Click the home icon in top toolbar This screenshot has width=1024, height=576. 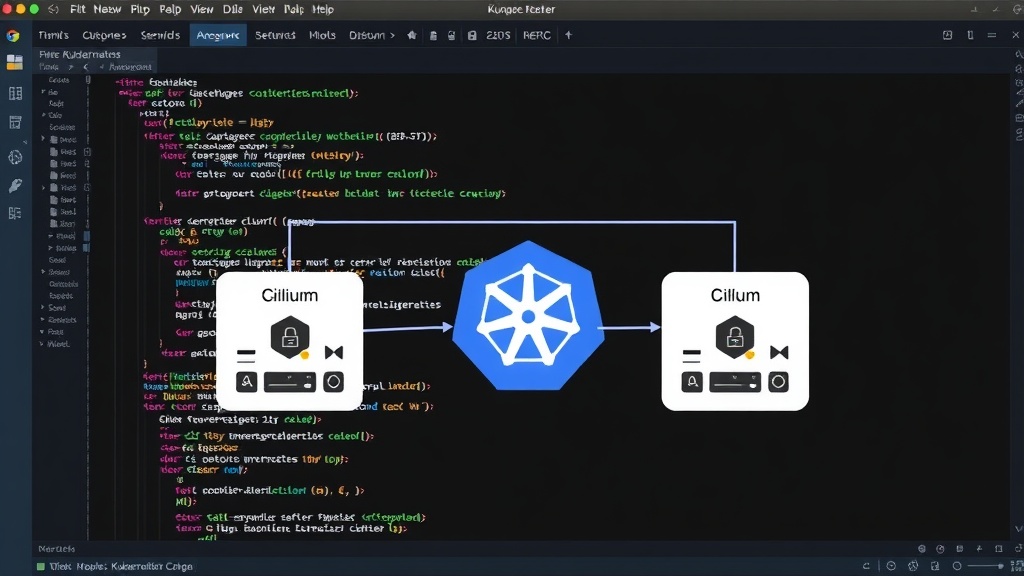click(x=411, y=35)
